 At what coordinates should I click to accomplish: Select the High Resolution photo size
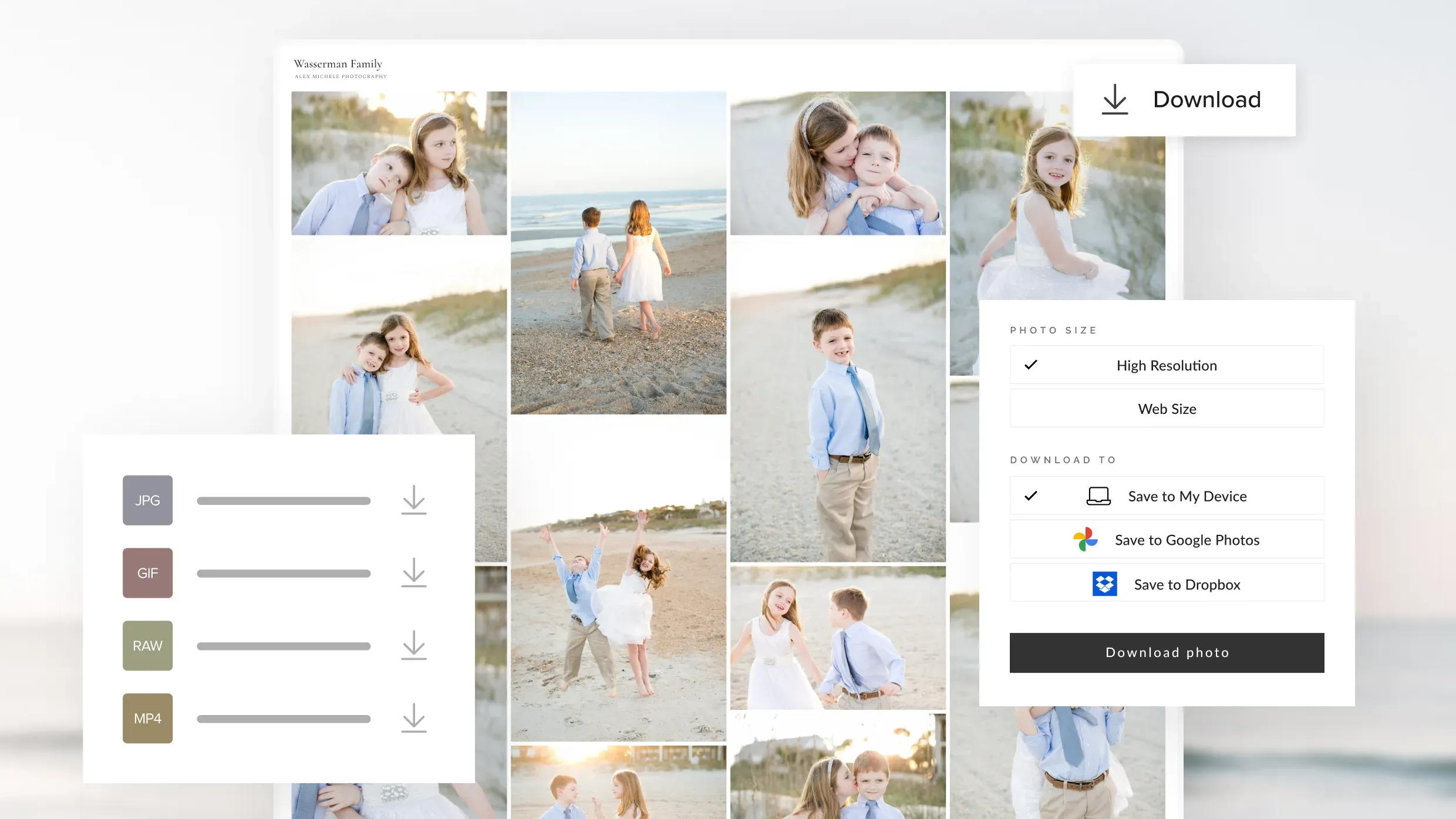[1167, 365]
